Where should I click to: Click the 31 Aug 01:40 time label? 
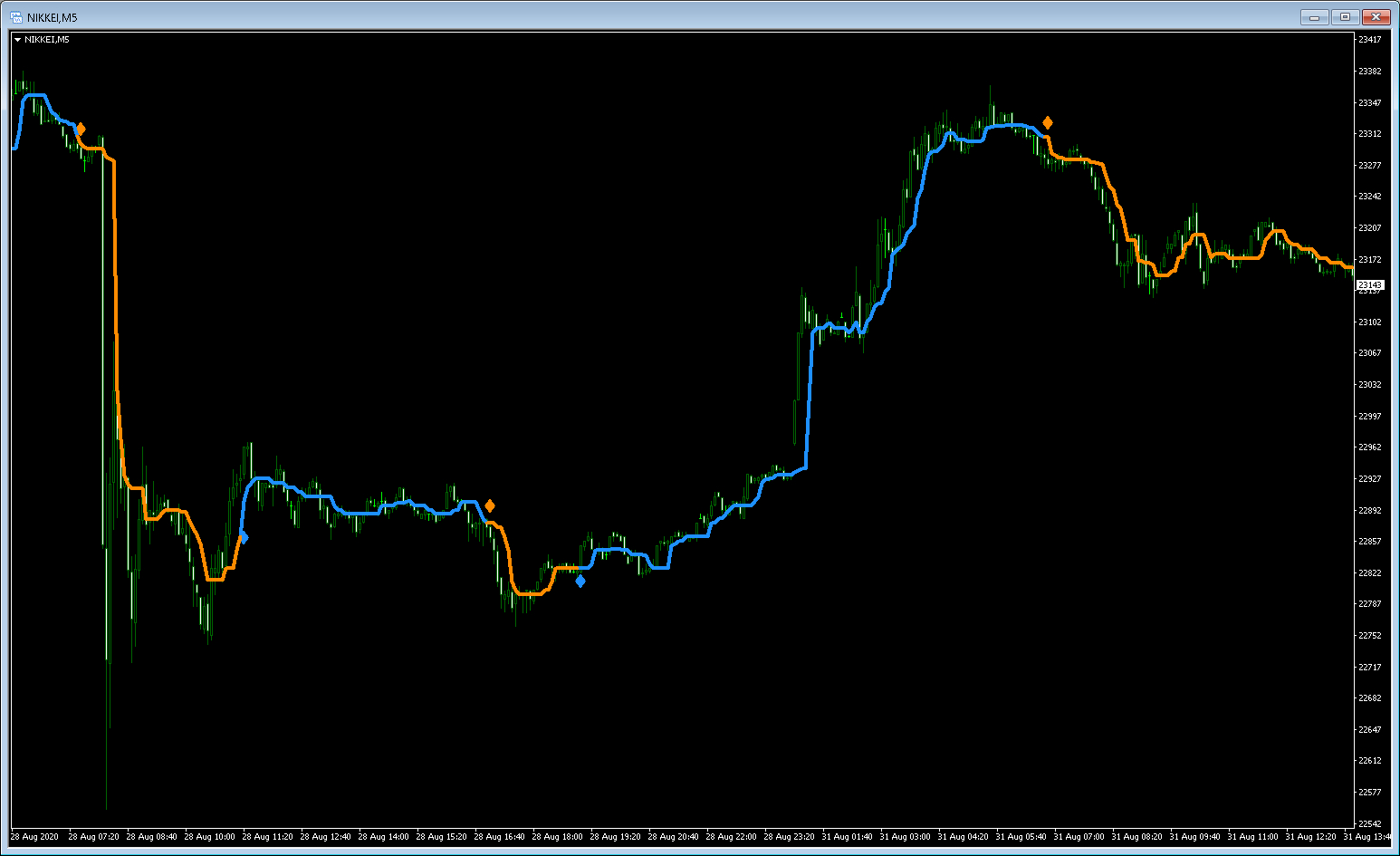[847, 837]
